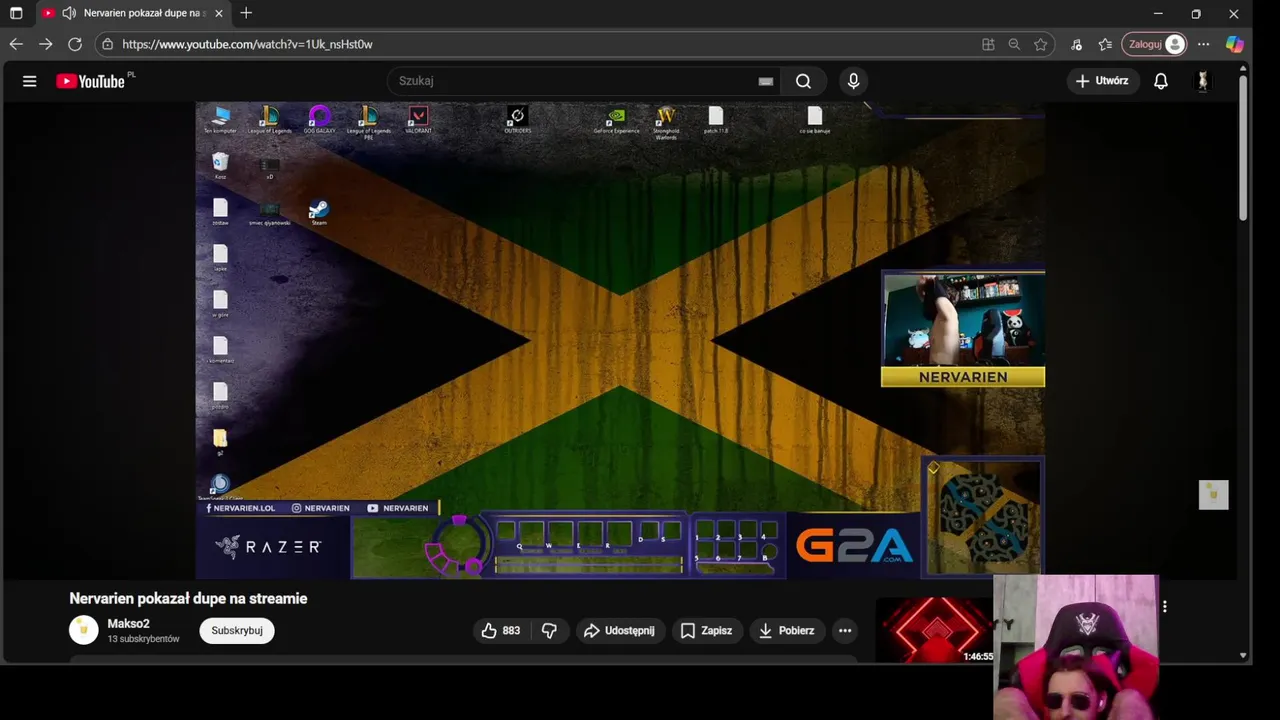Mute the tab via speaker icon

click(x=68, y=13)
